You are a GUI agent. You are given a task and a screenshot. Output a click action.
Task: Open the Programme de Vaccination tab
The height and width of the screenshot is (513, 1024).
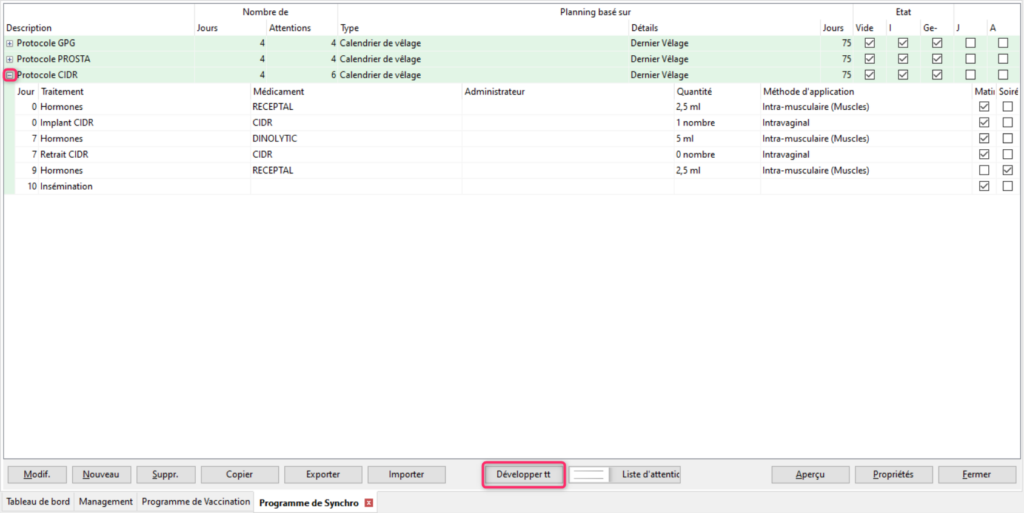[196, 502]
